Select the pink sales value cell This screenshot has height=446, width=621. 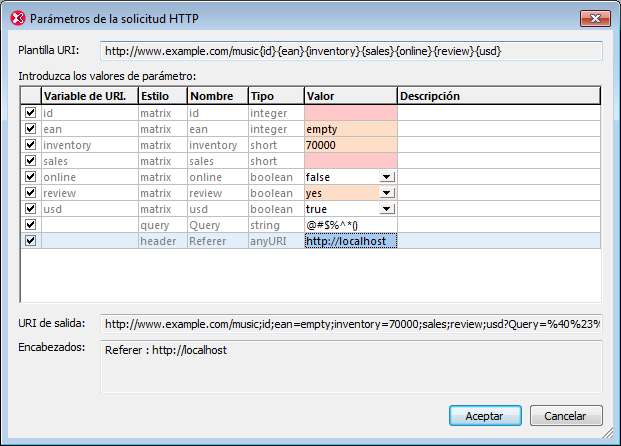(x=350, y=161)
